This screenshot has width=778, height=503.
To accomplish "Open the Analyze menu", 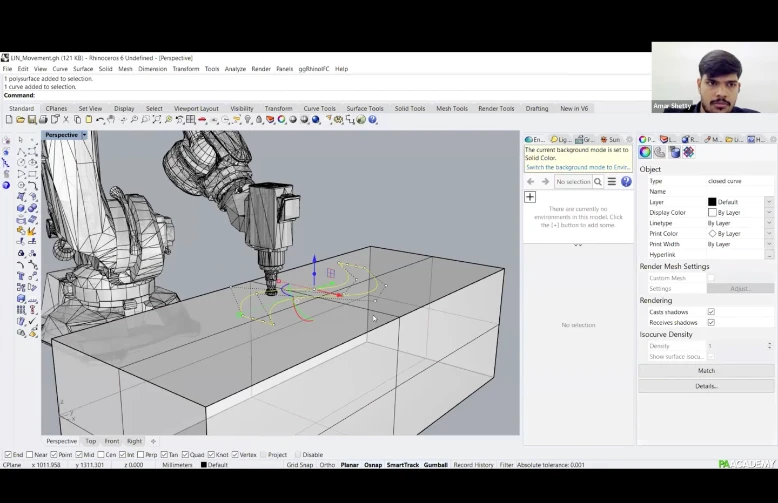I will 235,69.
